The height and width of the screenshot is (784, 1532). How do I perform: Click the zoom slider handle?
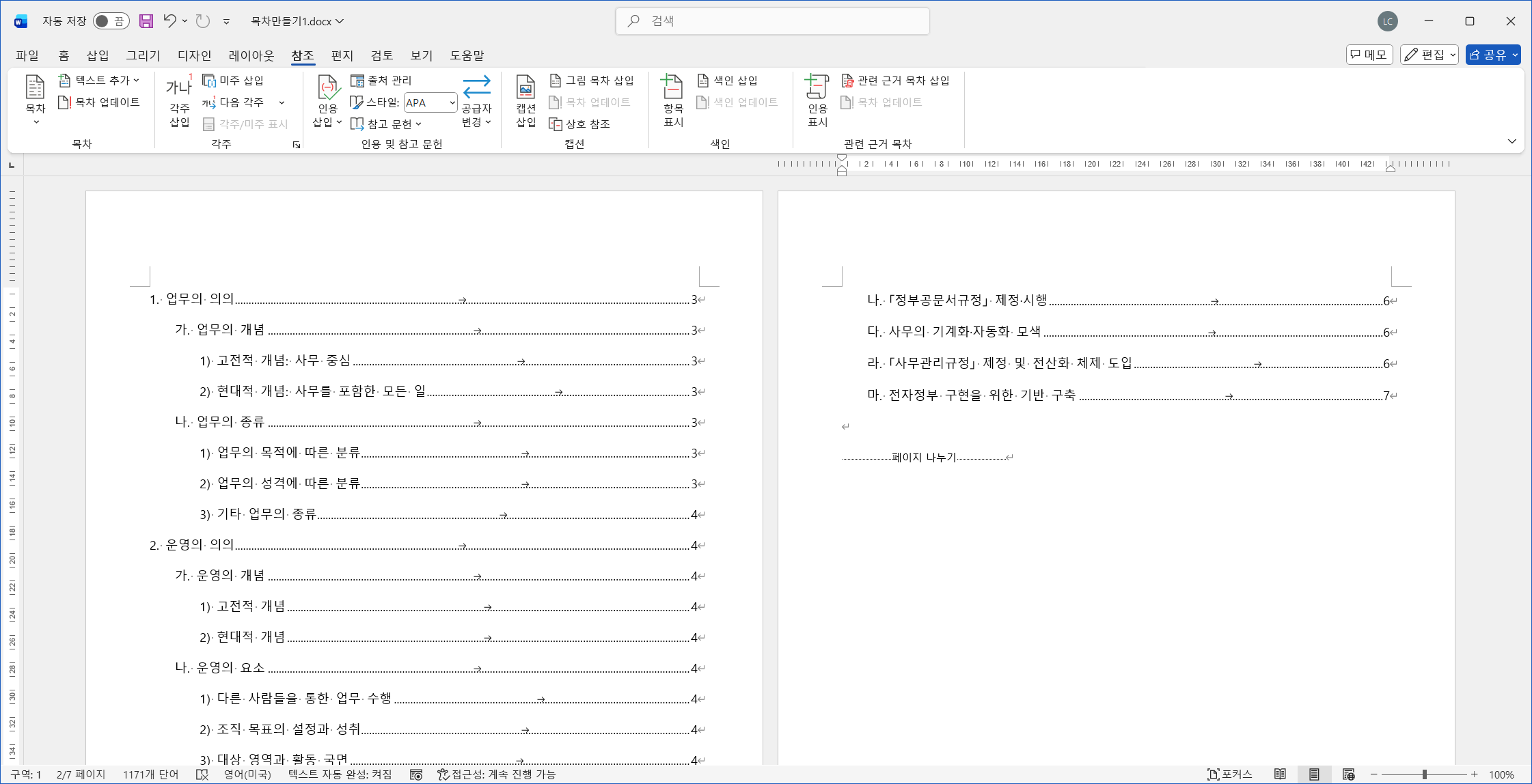coord(1425,774)
